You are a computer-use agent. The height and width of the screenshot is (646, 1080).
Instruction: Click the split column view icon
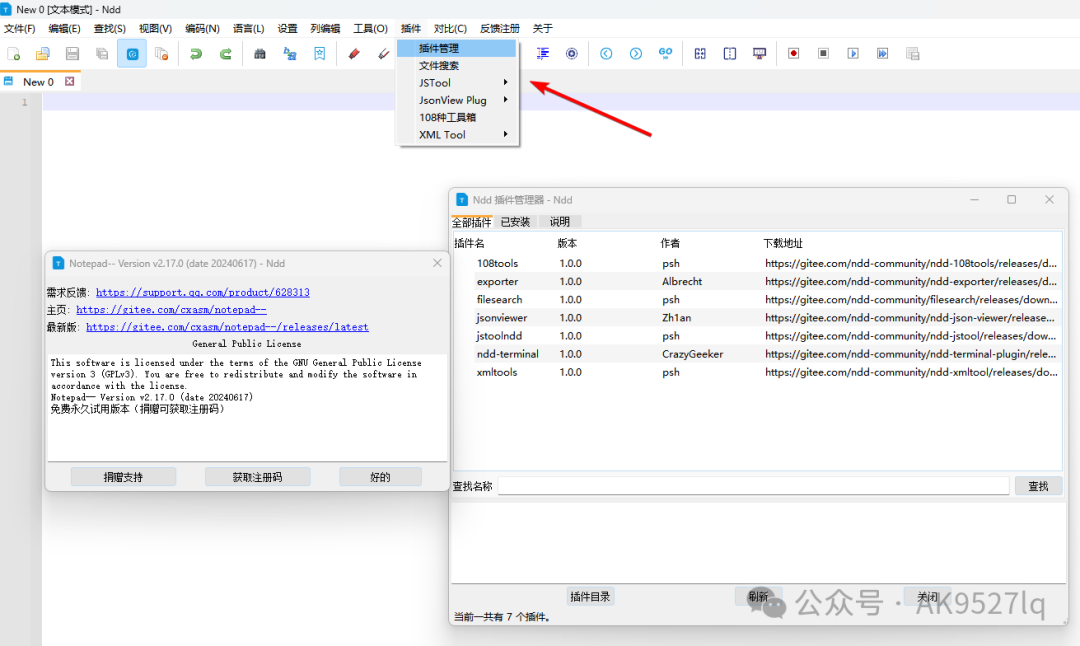[729, 54]
